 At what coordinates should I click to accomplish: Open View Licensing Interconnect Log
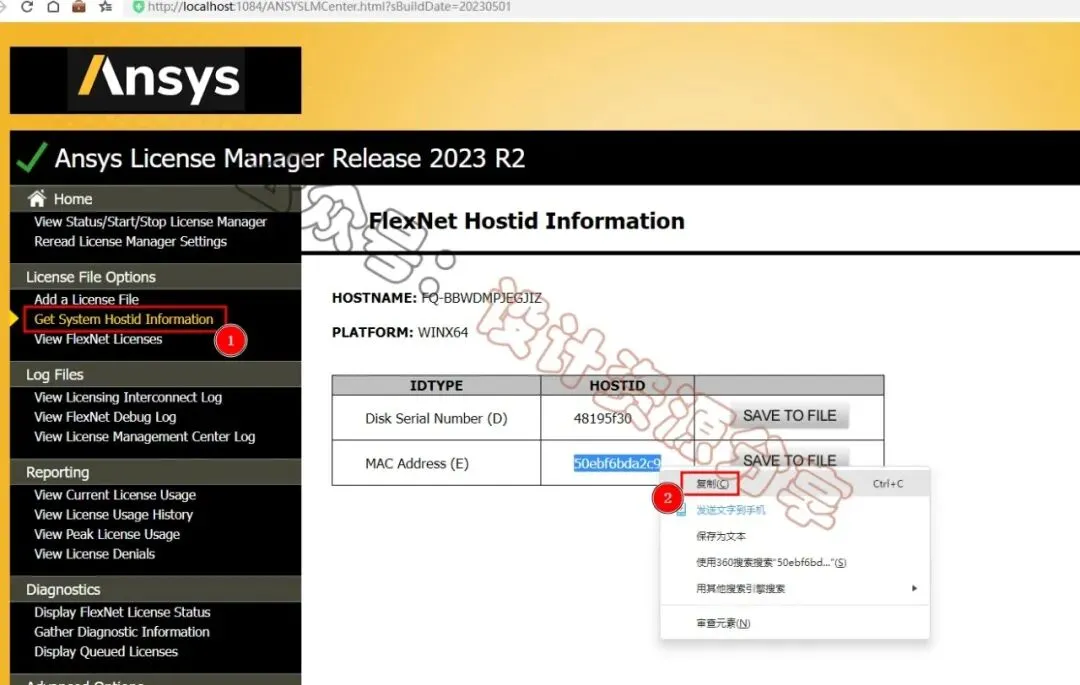pyautogui.click(x=127, y=397)
